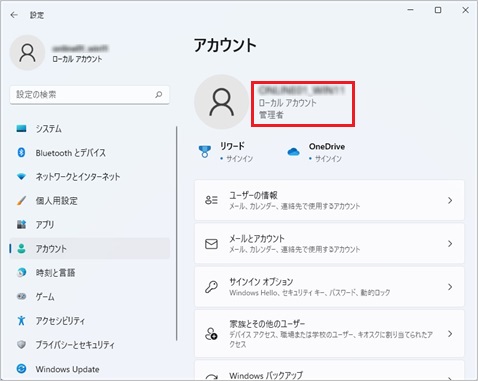Expand サインイン オプション chevron

pos(450,287)
